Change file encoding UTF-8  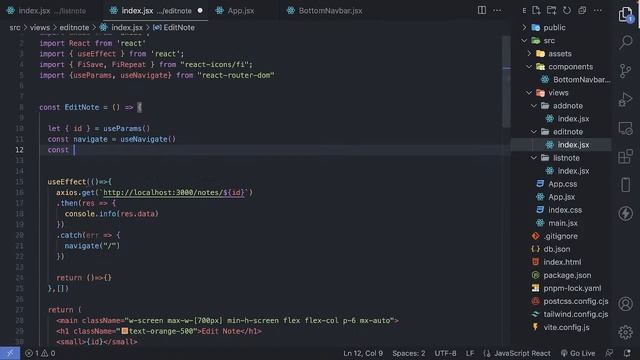(445, 353)
